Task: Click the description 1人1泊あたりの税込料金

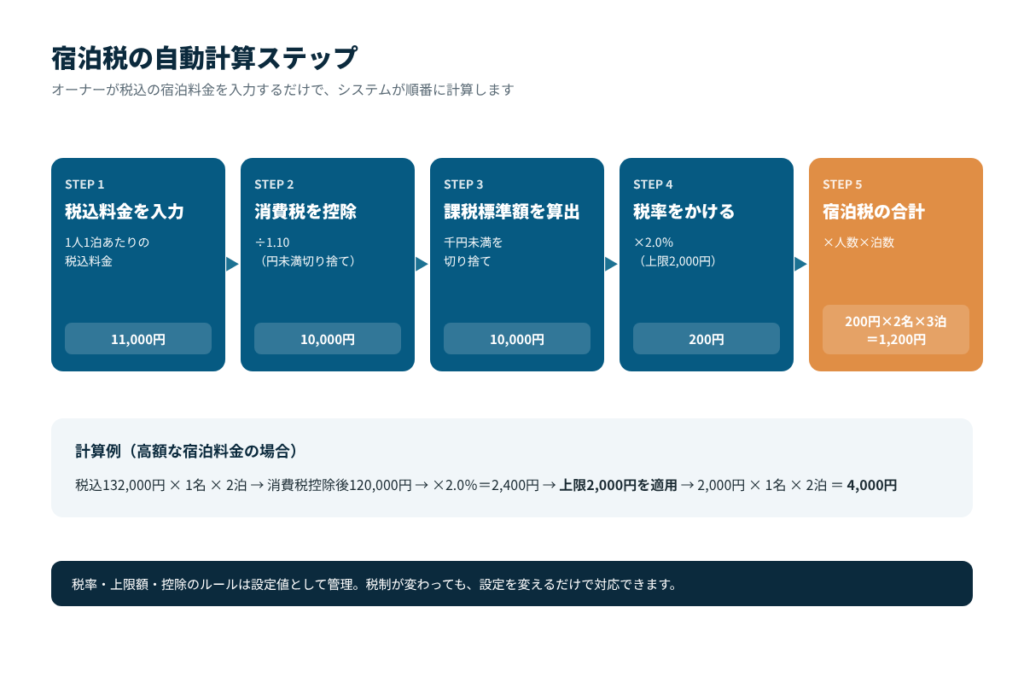Action: click(x=107, y=251)
